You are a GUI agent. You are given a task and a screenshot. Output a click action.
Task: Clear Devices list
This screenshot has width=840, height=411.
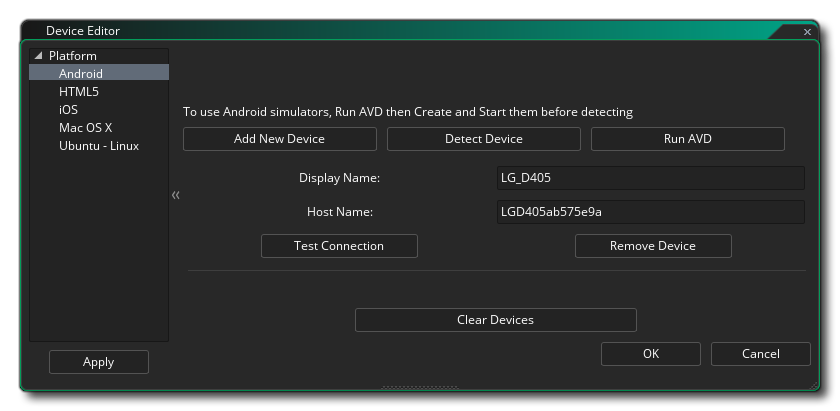(x=495, y=320)
